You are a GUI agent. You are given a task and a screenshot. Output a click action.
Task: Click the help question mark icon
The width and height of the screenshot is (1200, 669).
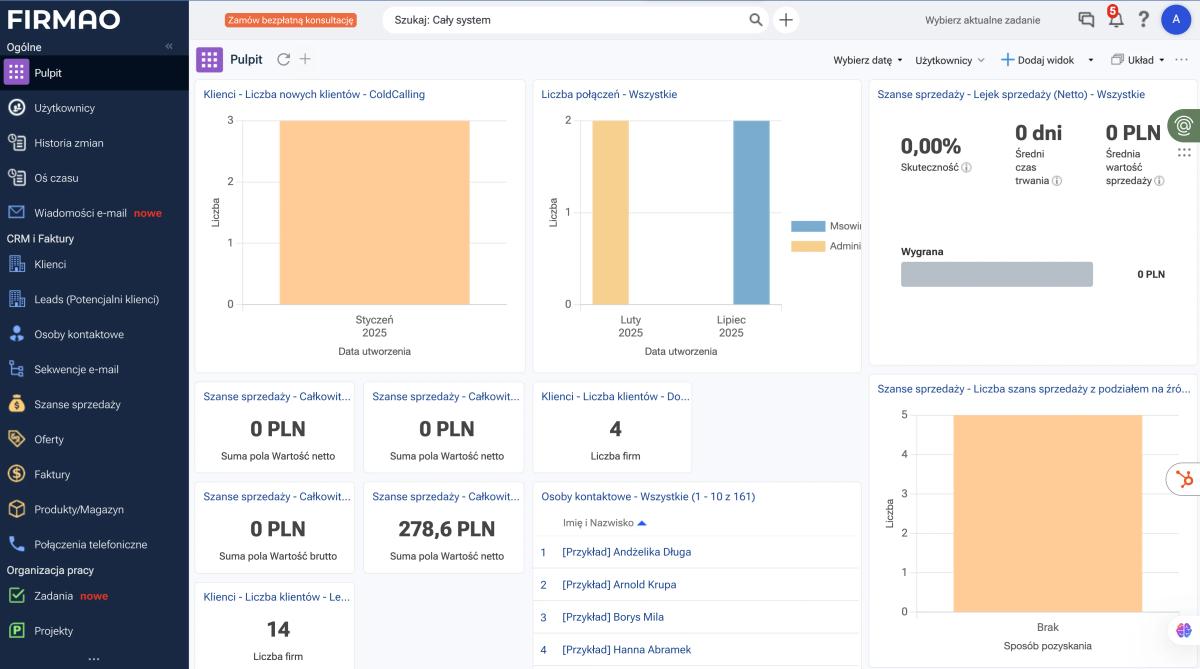[1144, 20]
